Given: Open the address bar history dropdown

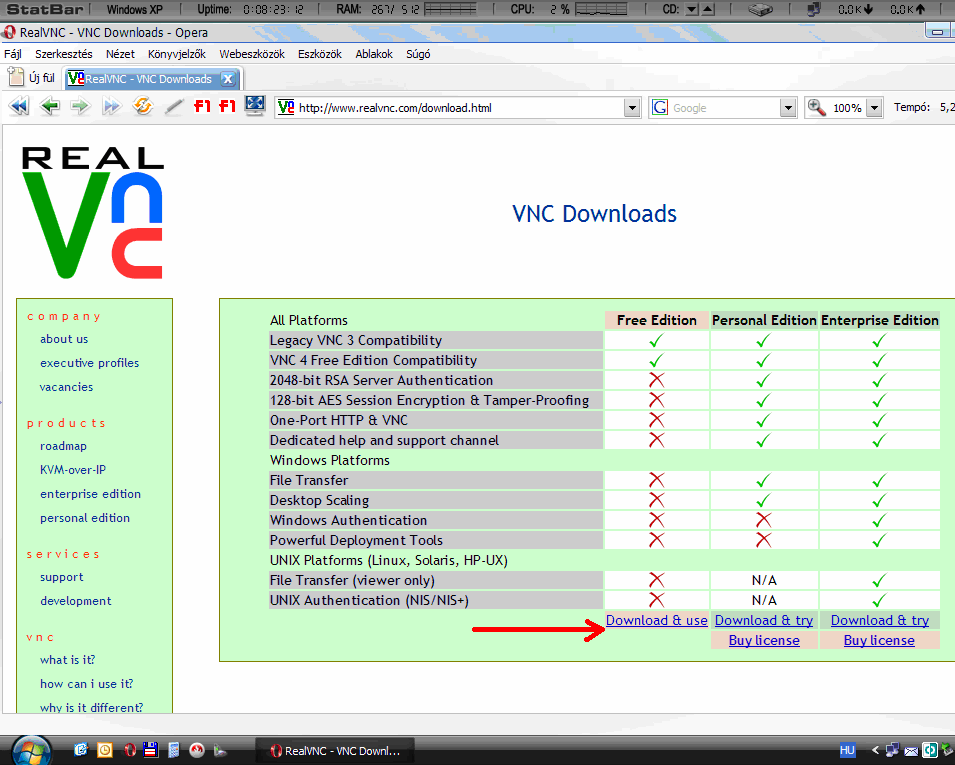Looking at the screenshot, I should click(x=632, y=108).
